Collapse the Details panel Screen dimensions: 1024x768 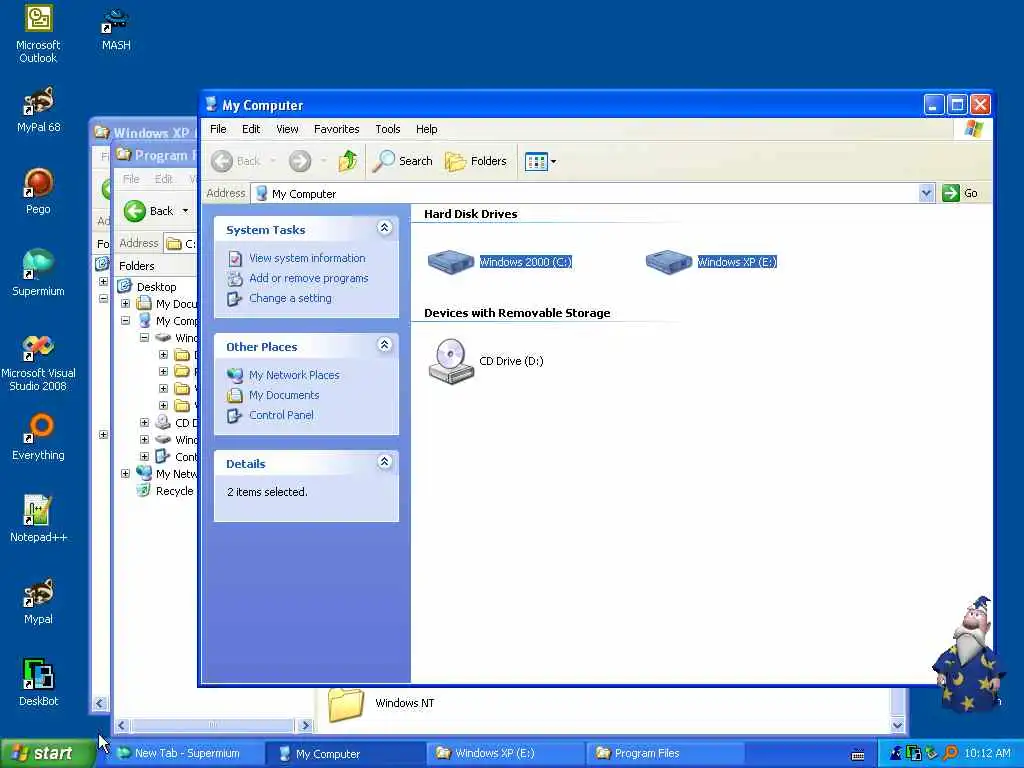[x=385, y=462]
